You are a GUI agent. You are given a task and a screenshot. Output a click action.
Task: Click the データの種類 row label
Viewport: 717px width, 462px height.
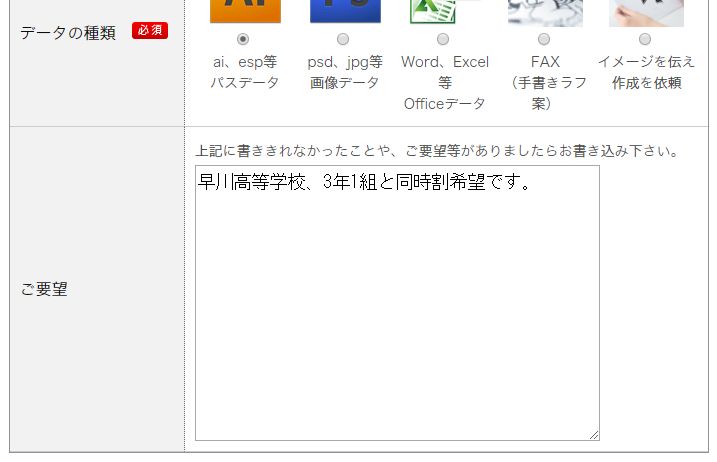click(x=68, y=33)
